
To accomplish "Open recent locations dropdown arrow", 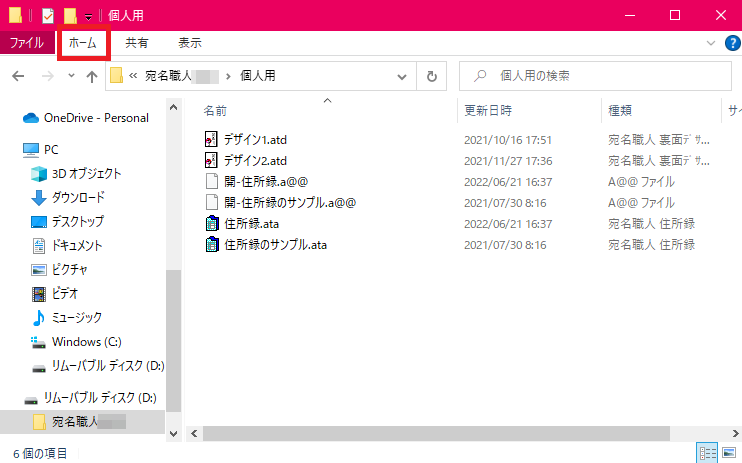I will click(x=69, y=76).
